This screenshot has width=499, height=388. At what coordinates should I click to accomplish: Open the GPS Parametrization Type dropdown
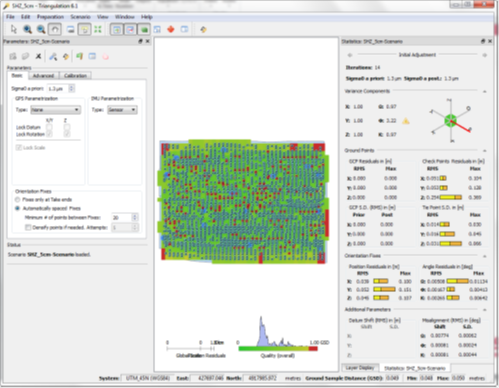[x=56, y=110]
